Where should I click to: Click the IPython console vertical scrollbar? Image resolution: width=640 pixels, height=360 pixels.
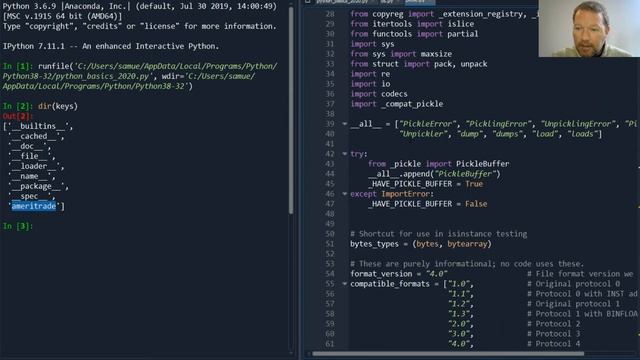[291, 110]
